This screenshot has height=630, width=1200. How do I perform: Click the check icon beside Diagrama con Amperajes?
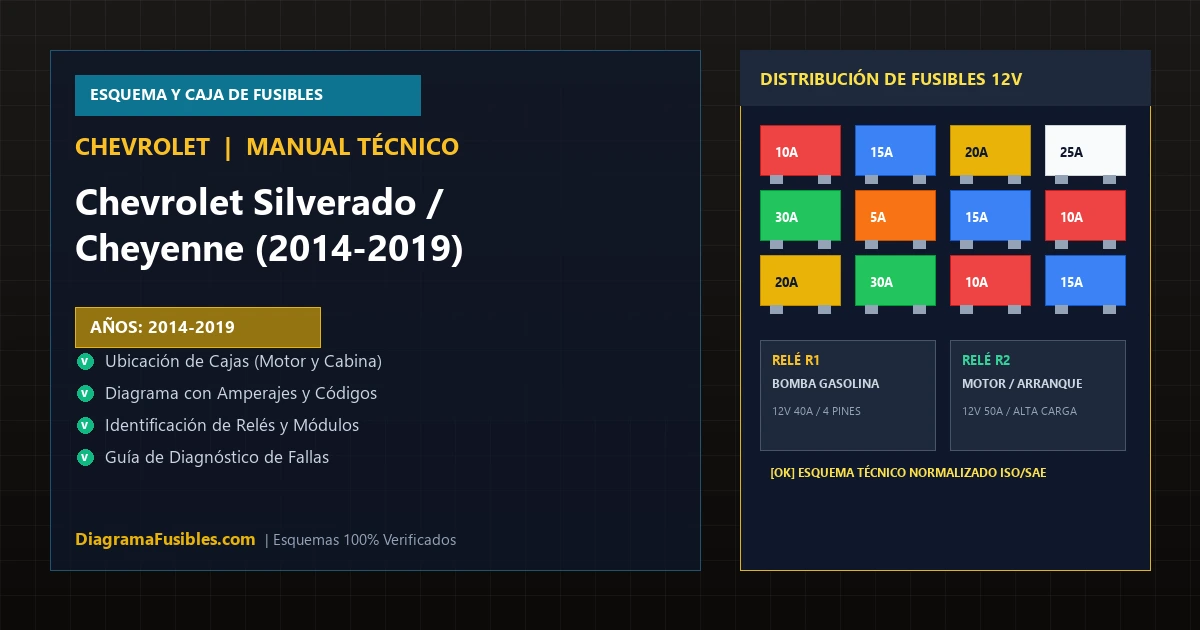tap(84, 393)
